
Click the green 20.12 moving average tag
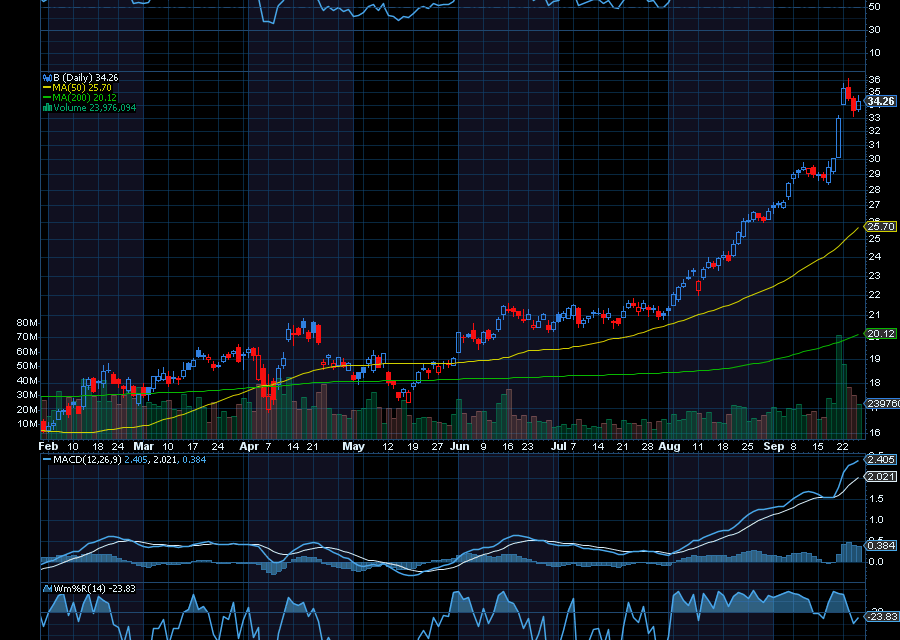(880, 333)
